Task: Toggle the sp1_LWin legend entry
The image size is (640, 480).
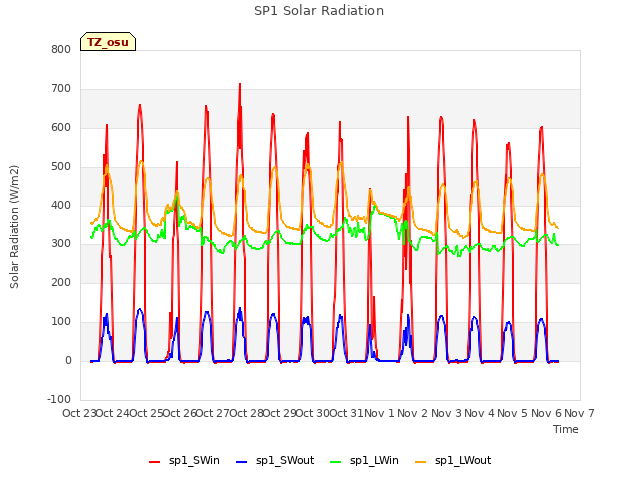Action: click(364, 461)
